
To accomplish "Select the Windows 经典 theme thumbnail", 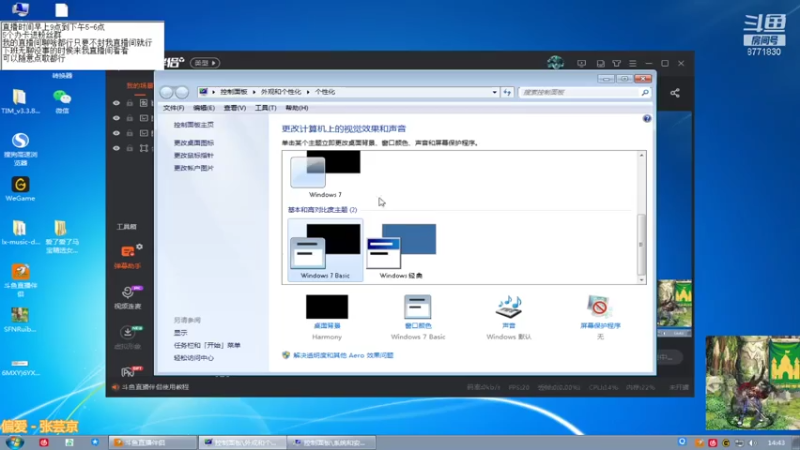I will click(401, 251).
